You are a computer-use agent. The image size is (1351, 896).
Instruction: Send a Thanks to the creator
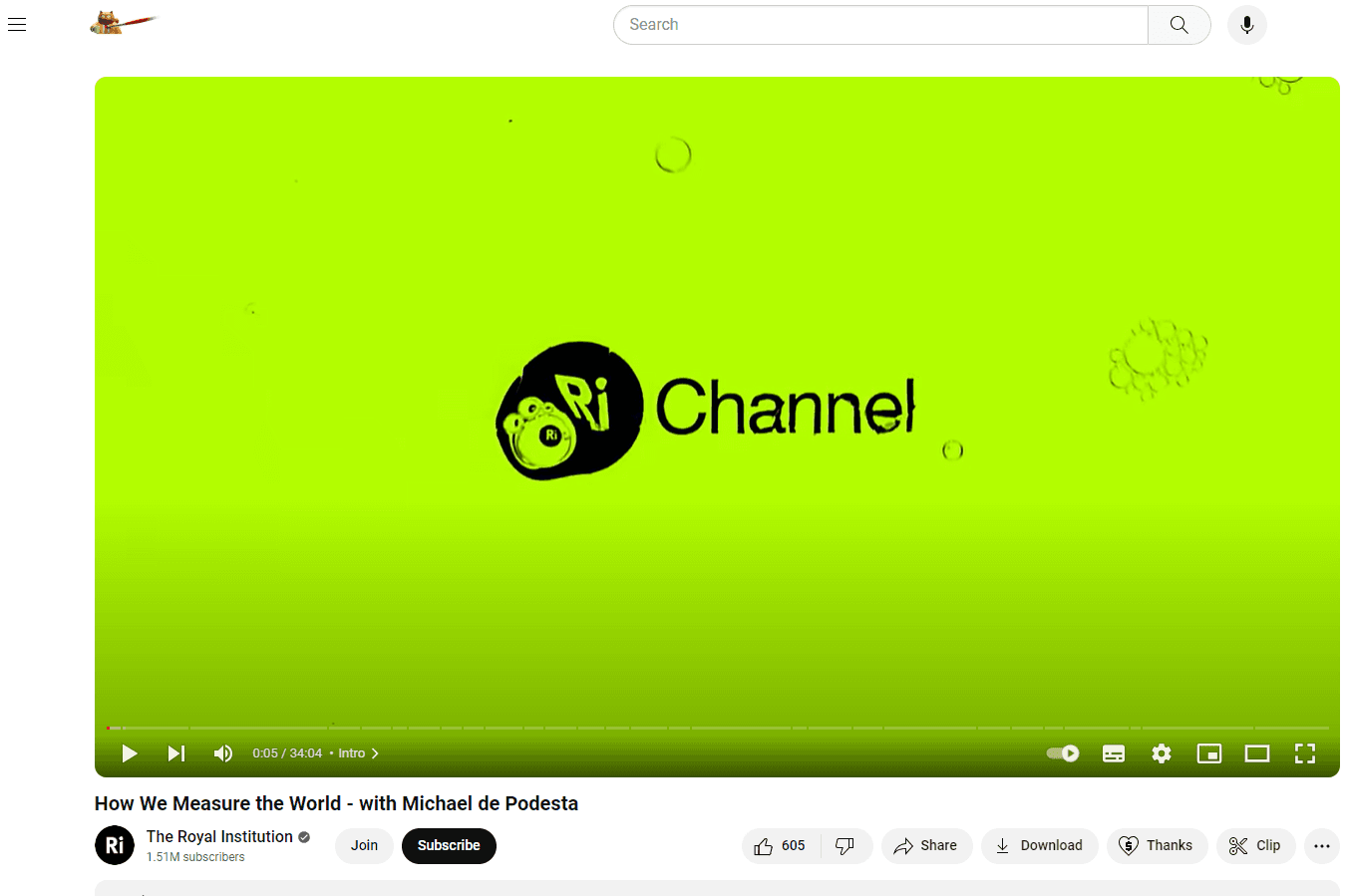tap(1157, 845)
